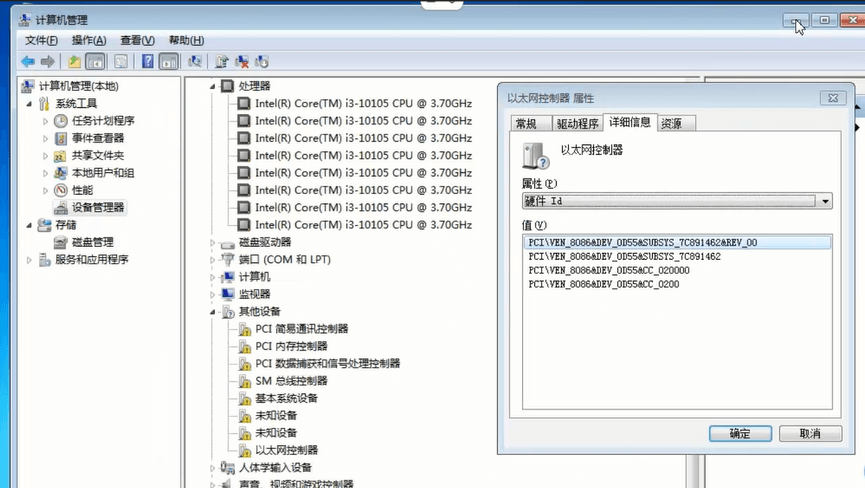
Task: Switch to the 驱动程序 tab
Action: (577, 124)
